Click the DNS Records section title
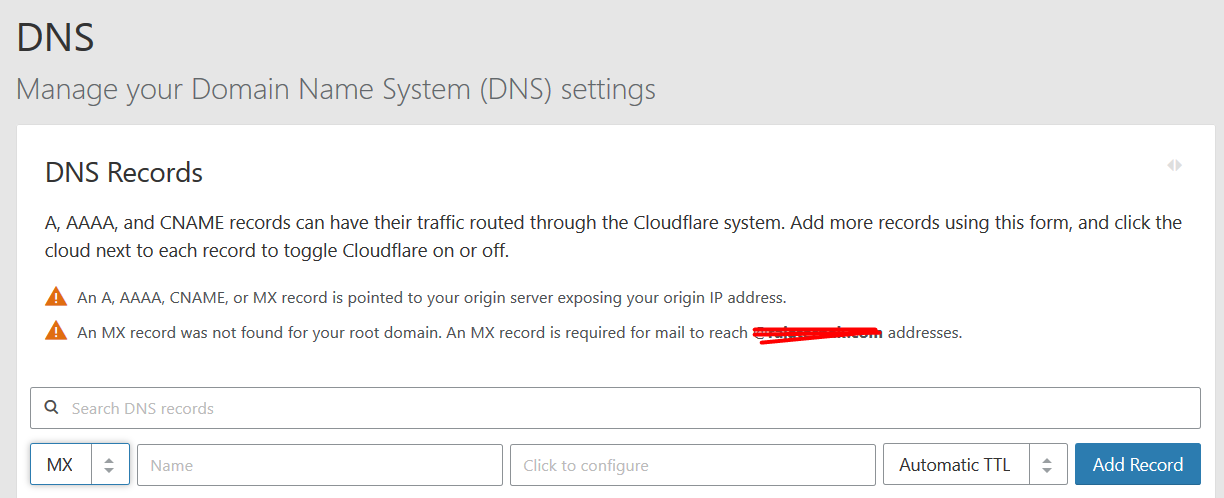Viewport: 1224px width, 498px height. (124, 173)
